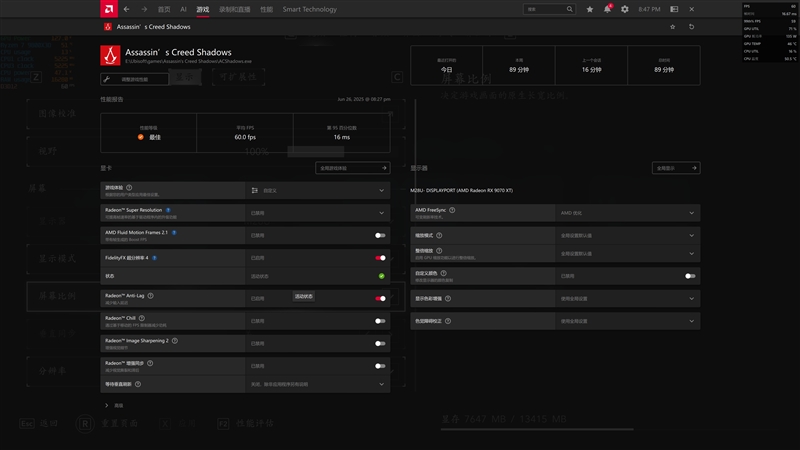Show help for 自定义颜色
Viewport: 800px width, 450px height.
(443, 273)
